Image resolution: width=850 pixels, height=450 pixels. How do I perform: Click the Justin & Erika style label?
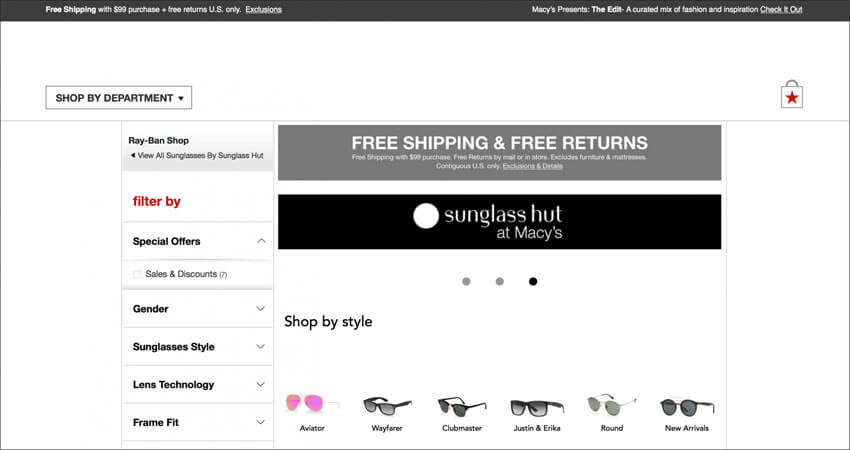click(537, 428)
